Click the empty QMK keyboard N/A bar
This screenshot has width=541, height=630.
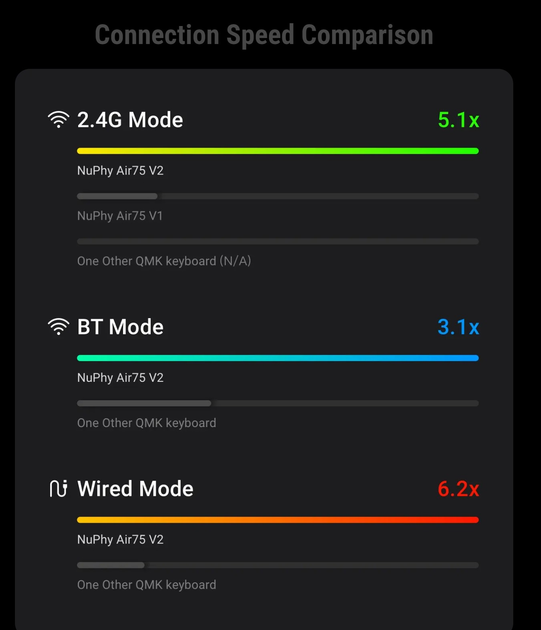click(x=278, y=241)
